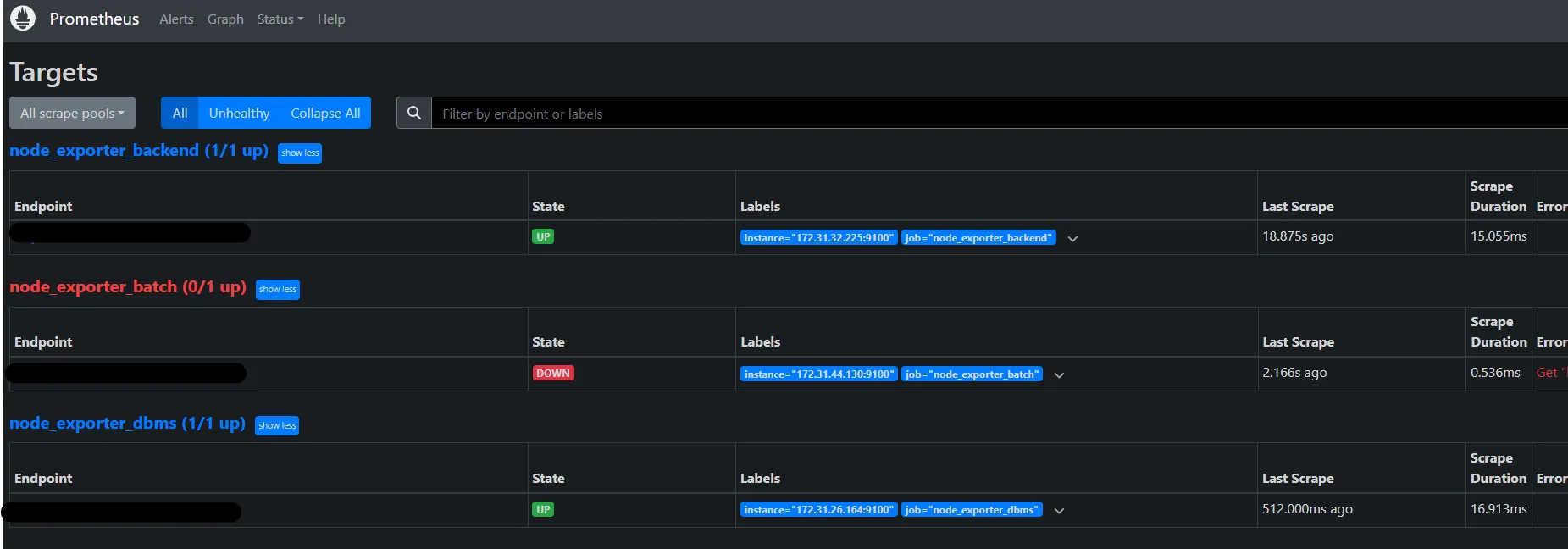Click the redacted endpoint in backend row

tap(130, 232)
